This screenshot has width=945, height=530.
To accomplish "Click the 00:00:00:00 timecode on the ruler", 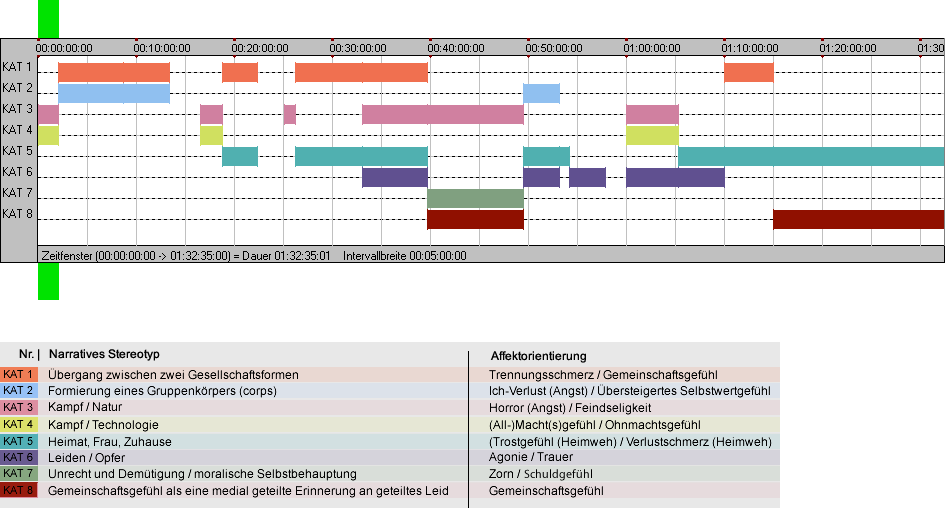I will pyautogui.click(x=64, y=48).
